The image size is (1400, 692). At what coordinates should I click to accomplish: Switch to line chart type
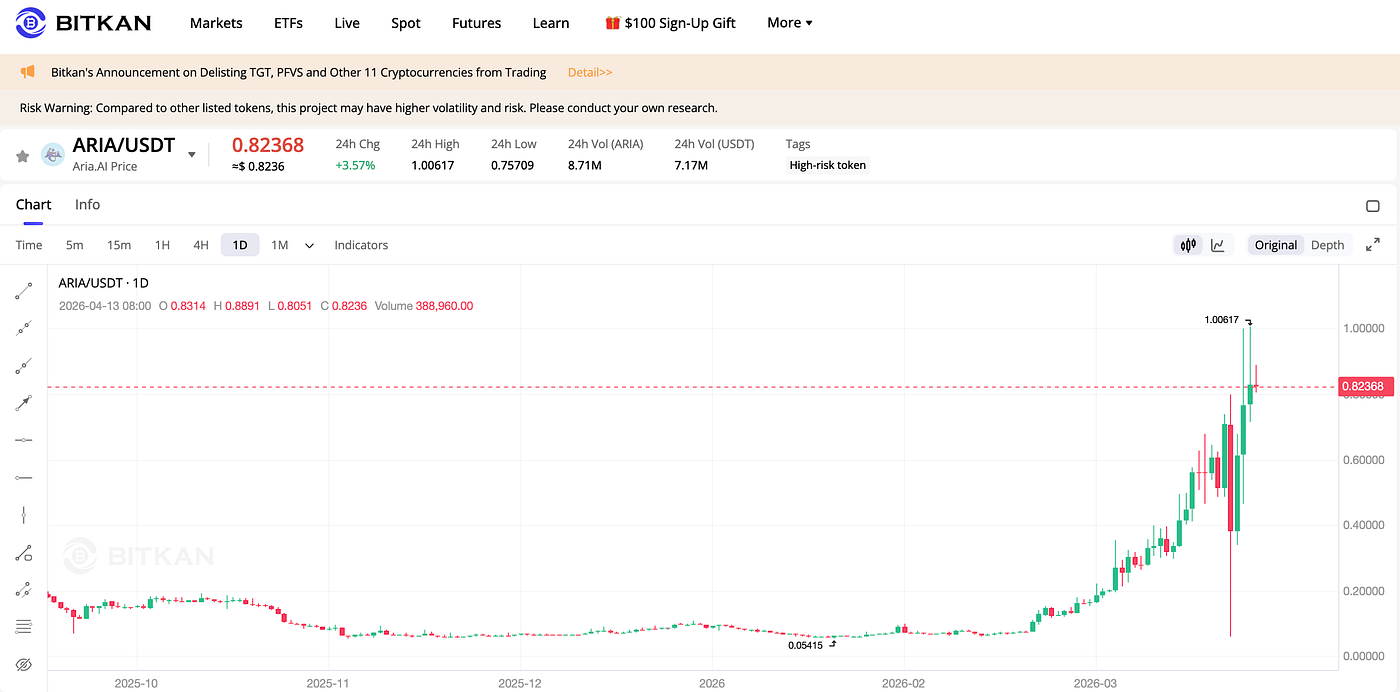click(x=1218, y=245)
